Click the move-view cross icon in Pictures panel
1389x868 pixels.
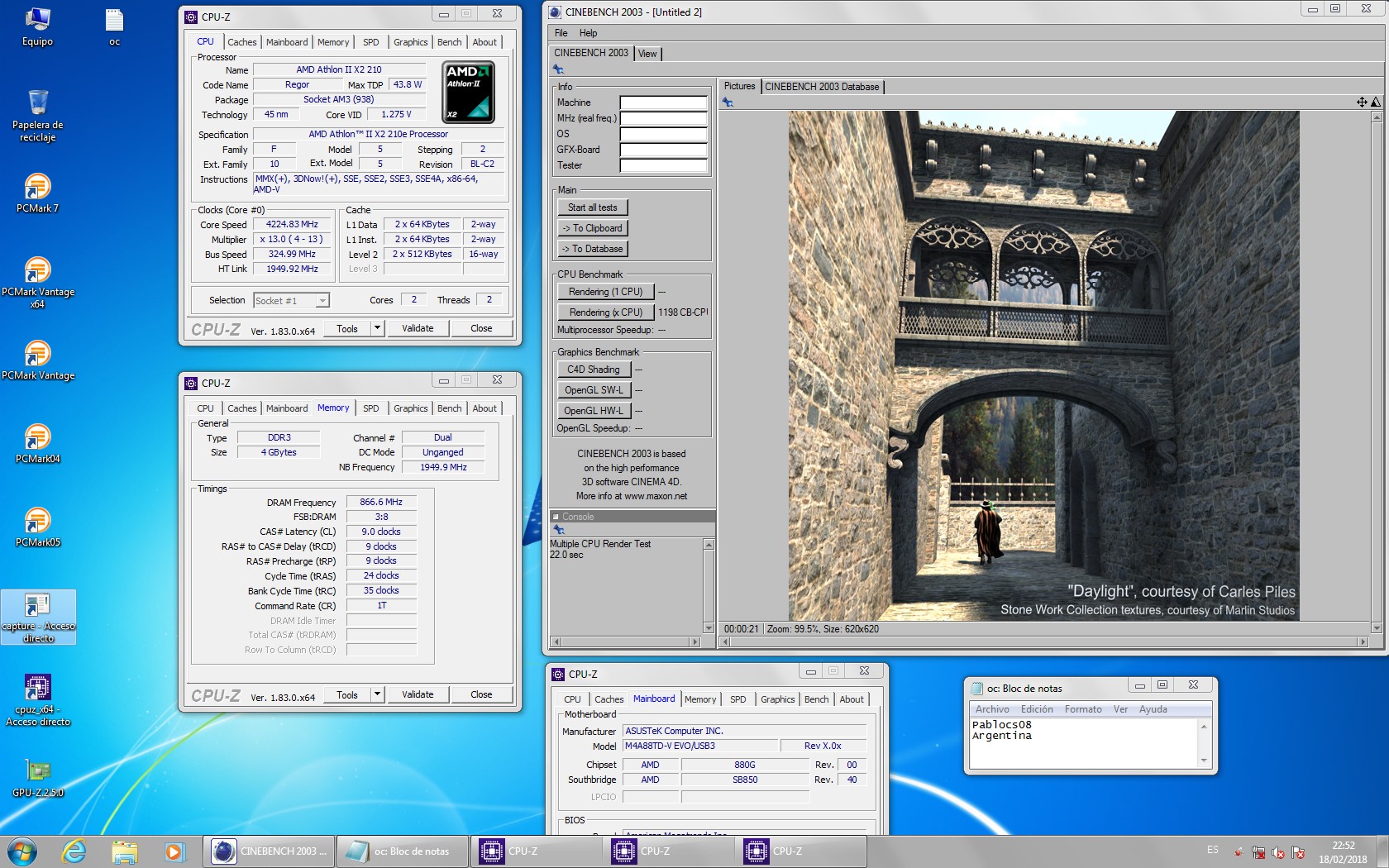pyautogui.click(x=1362, y=103)
